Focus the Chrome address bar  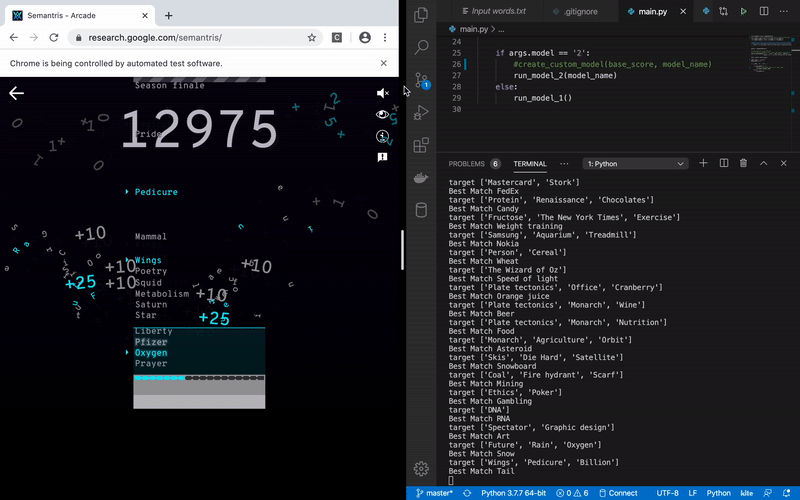(196, 37)
